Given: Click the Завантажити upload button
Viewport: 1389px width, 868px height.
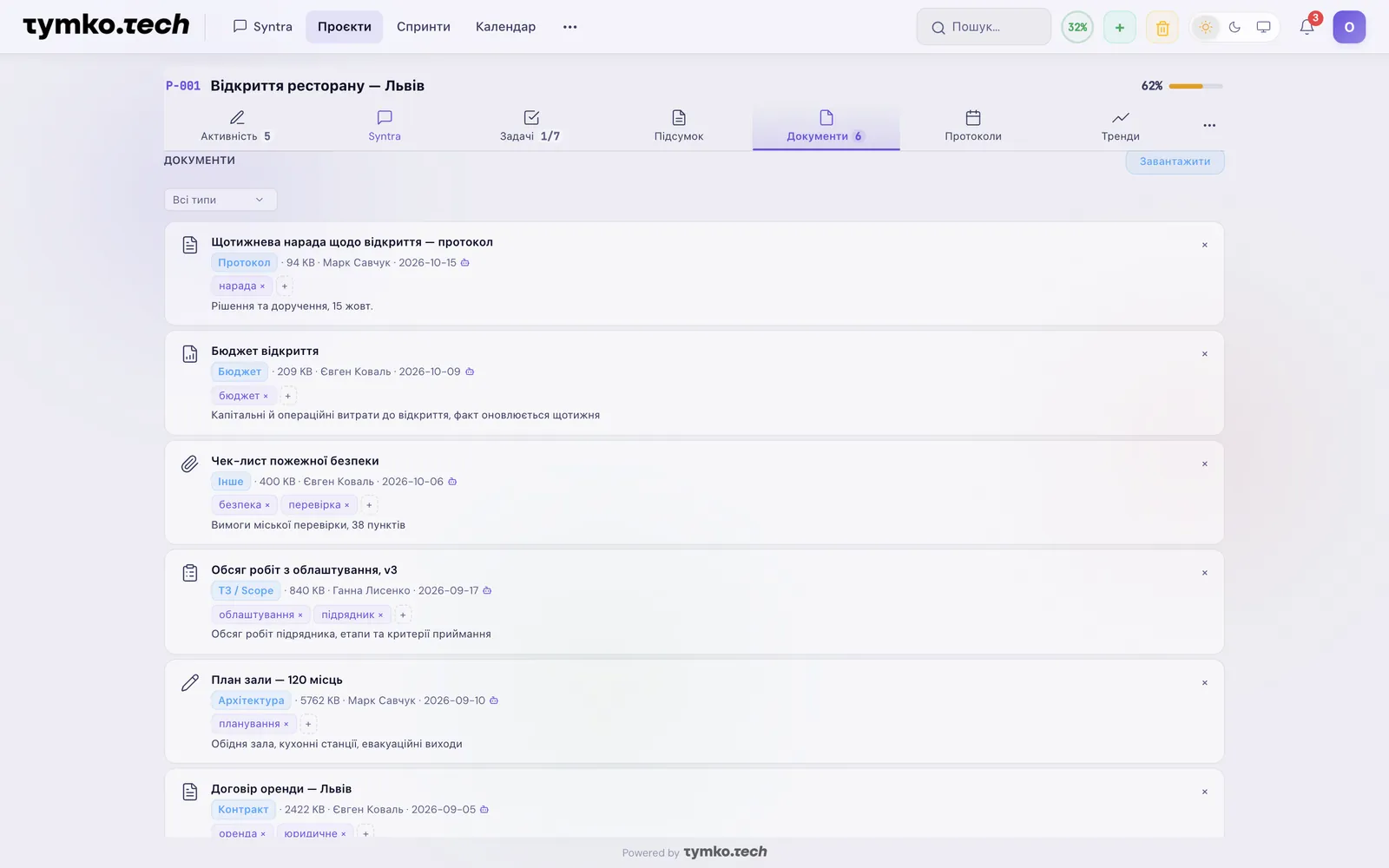Looking at the screenshot, I should point(1175,161).
